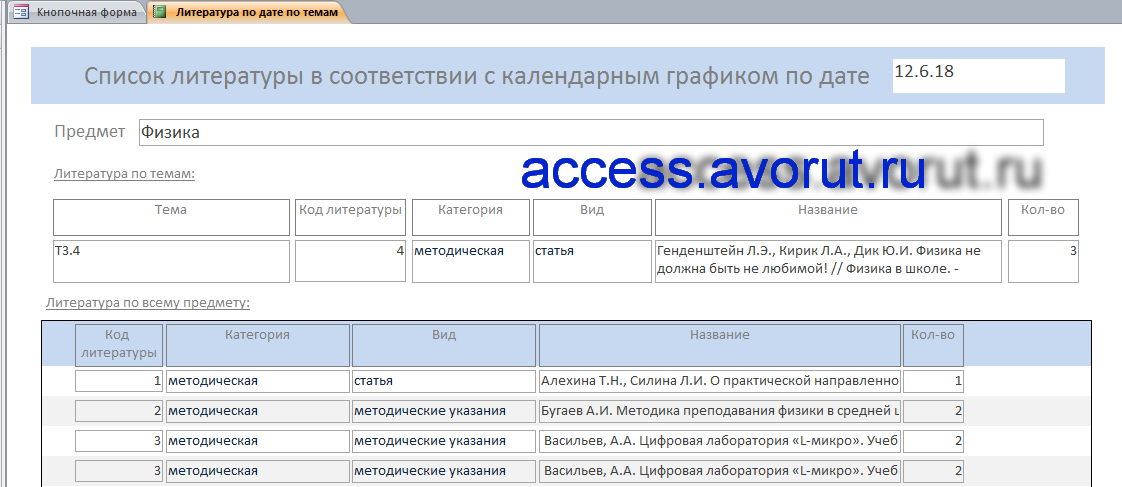Click the методическая cell in the Алехина row
This screenshot has height=487, width=1122.
[x=258, y=381]
